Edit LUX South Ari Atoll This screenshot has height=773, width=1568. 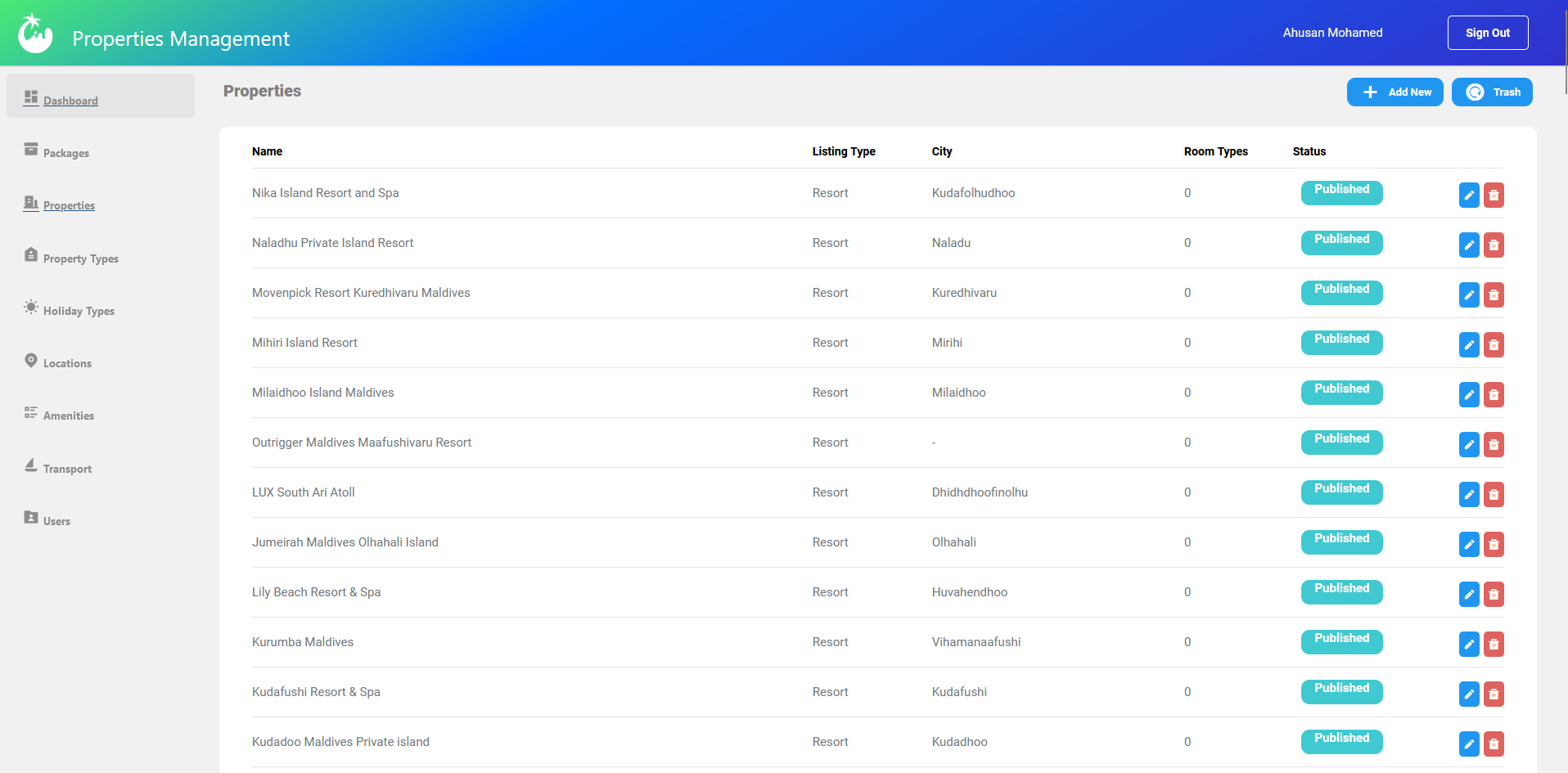(x=1469, y=494)
